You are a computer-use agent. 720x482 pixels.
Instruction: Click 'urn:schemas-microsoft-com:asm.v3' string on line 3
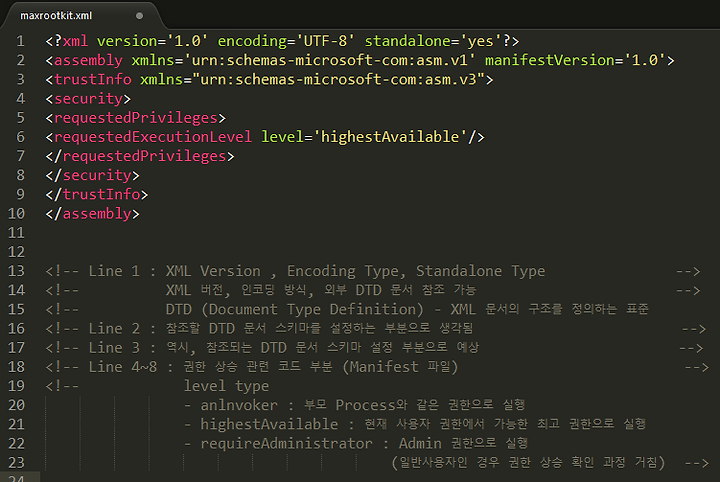tap(339, 79)
